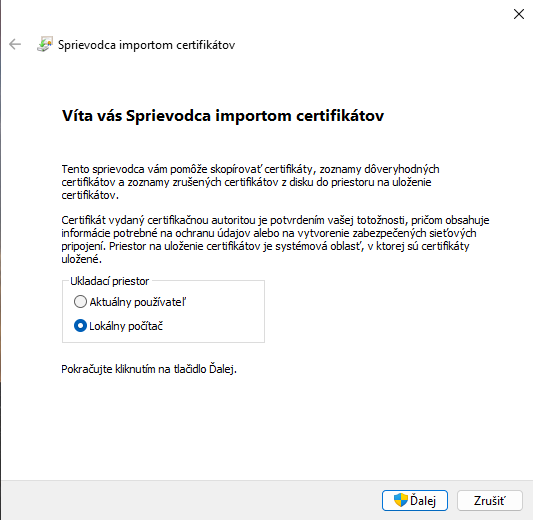
Task: Continue with the Ďalej button
Action: click(415, 500)
